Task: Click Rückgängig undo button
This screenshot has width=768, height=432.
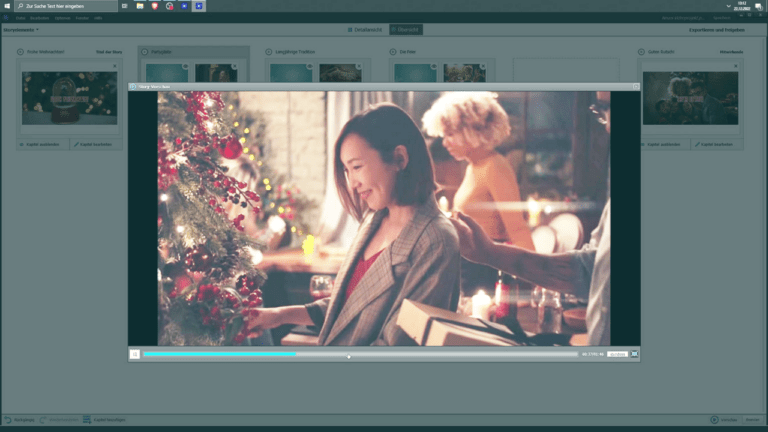Action: pos(20,420)
